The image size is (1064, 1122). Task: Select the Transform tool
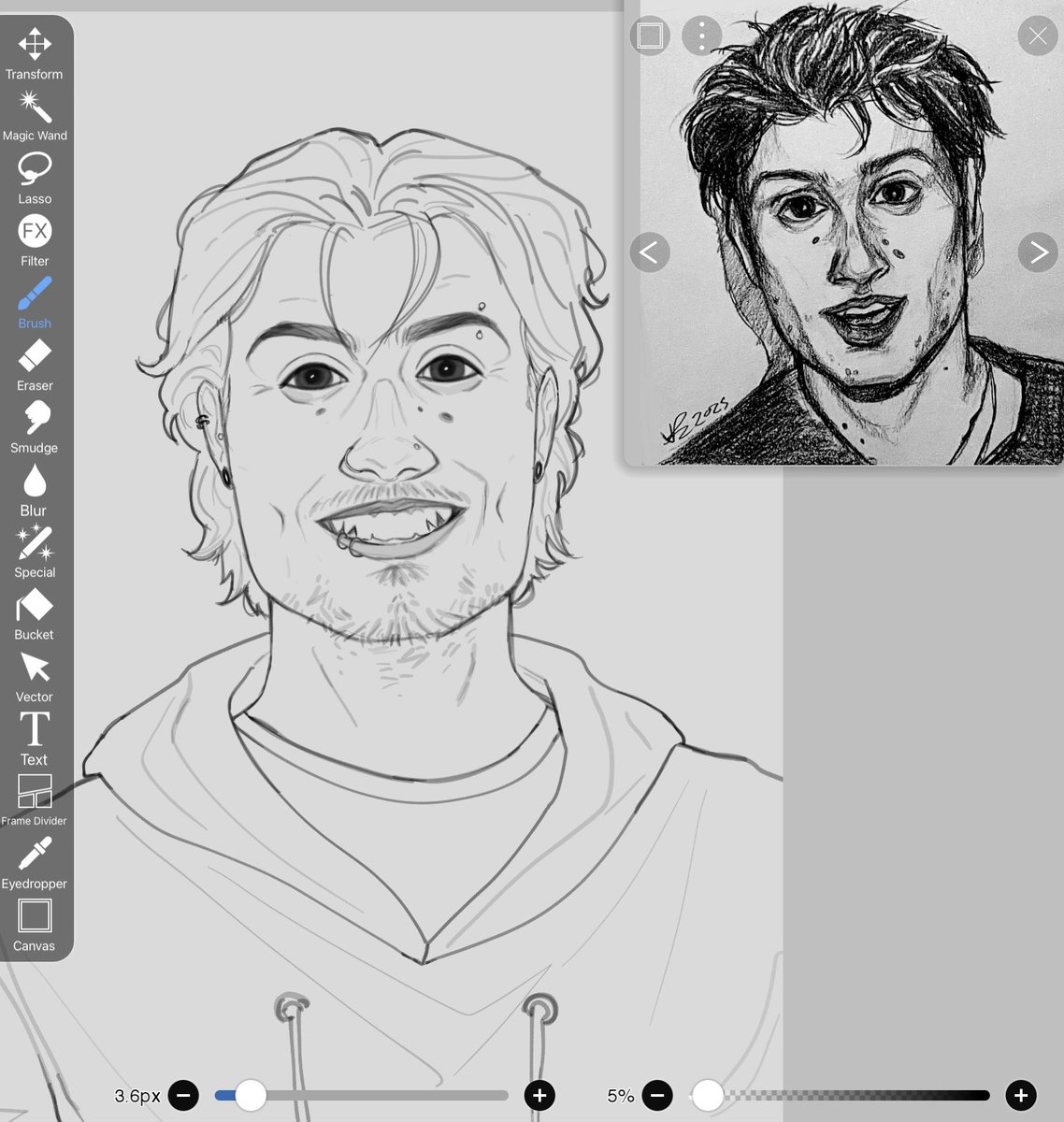tap(35, 54)
